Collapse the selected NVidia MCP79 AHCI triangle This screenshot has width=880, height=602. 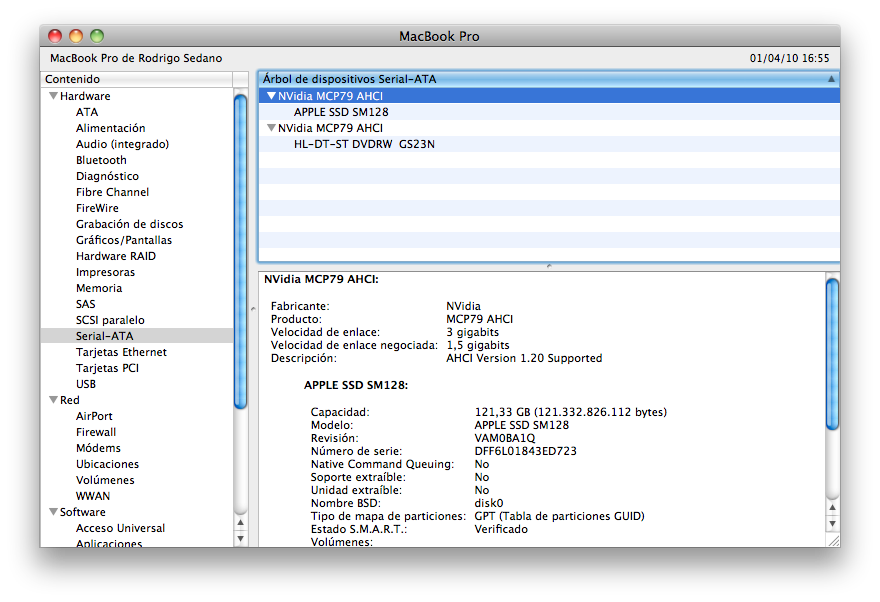(x=271, y=96)
